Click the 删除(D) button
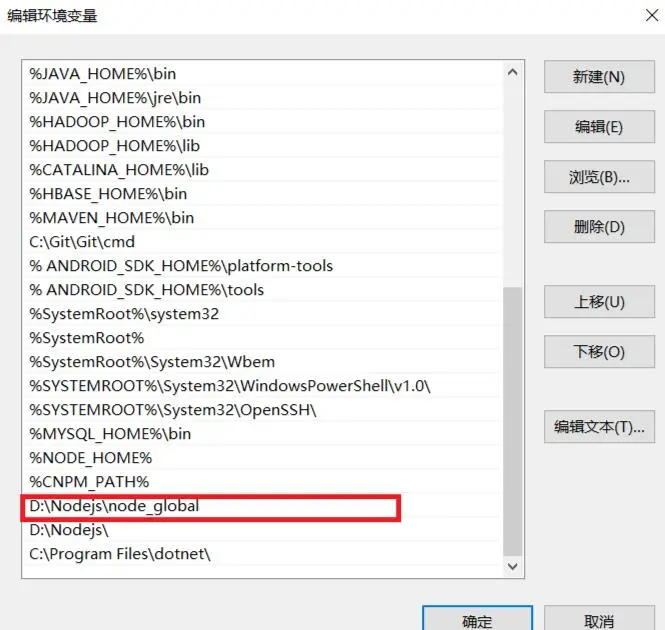 pos(599,227)
